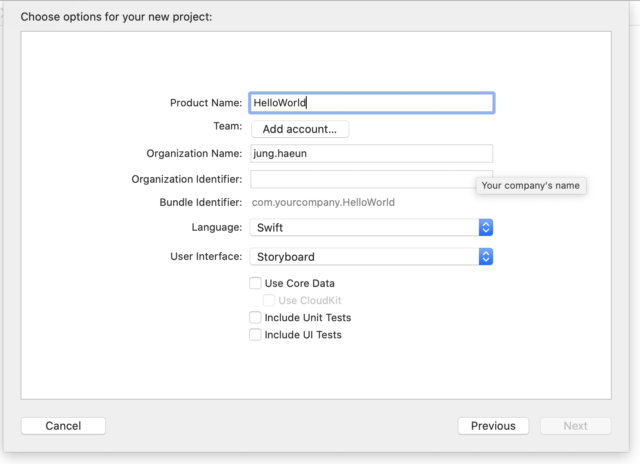This screenshot has height=464, width=640.
Task: Click the Add account... button
Action: [x=300, y=129]
